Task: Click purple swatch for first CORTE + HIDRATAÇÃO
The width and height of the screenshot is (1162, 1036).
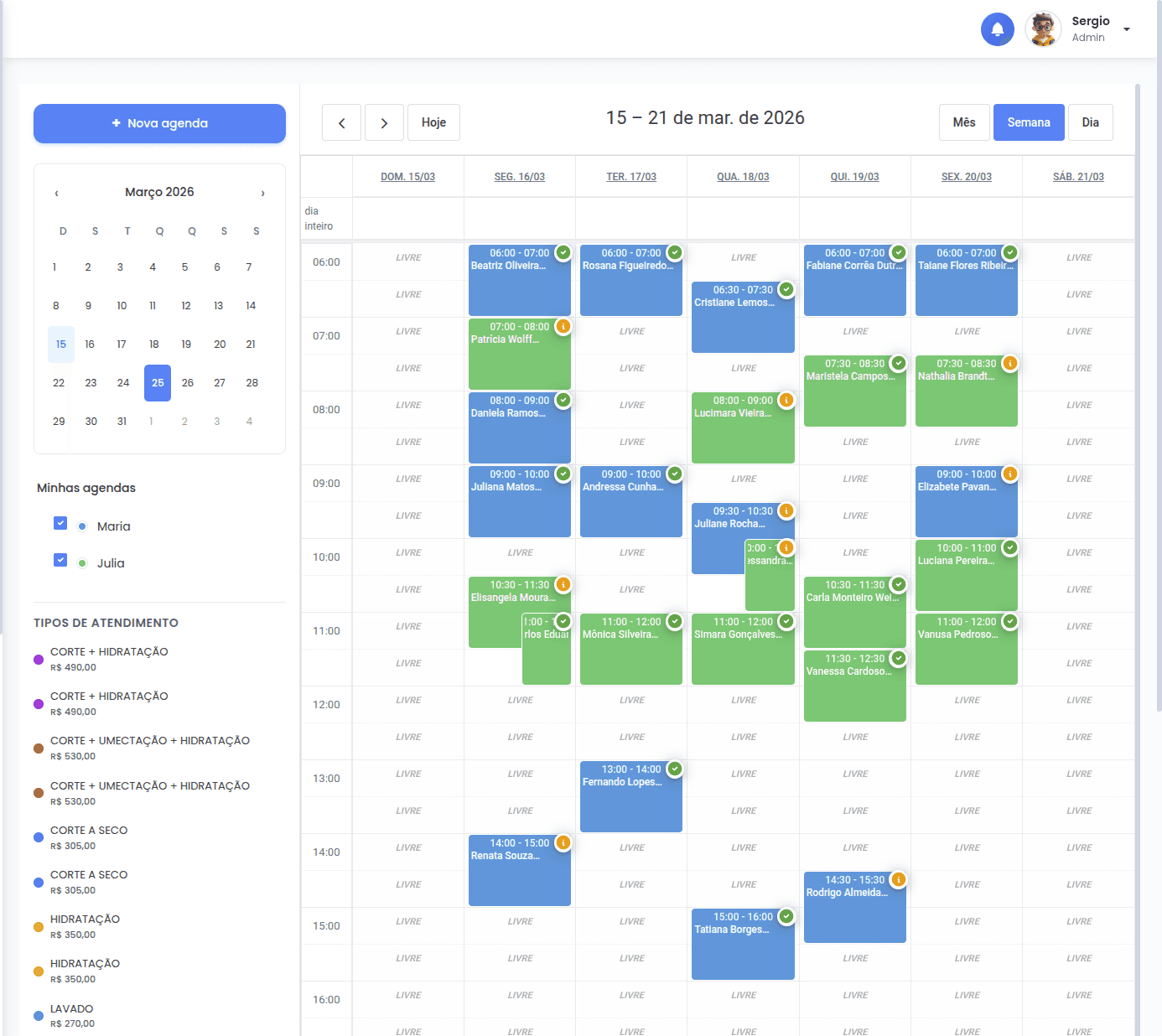Action: click(39, 660)
